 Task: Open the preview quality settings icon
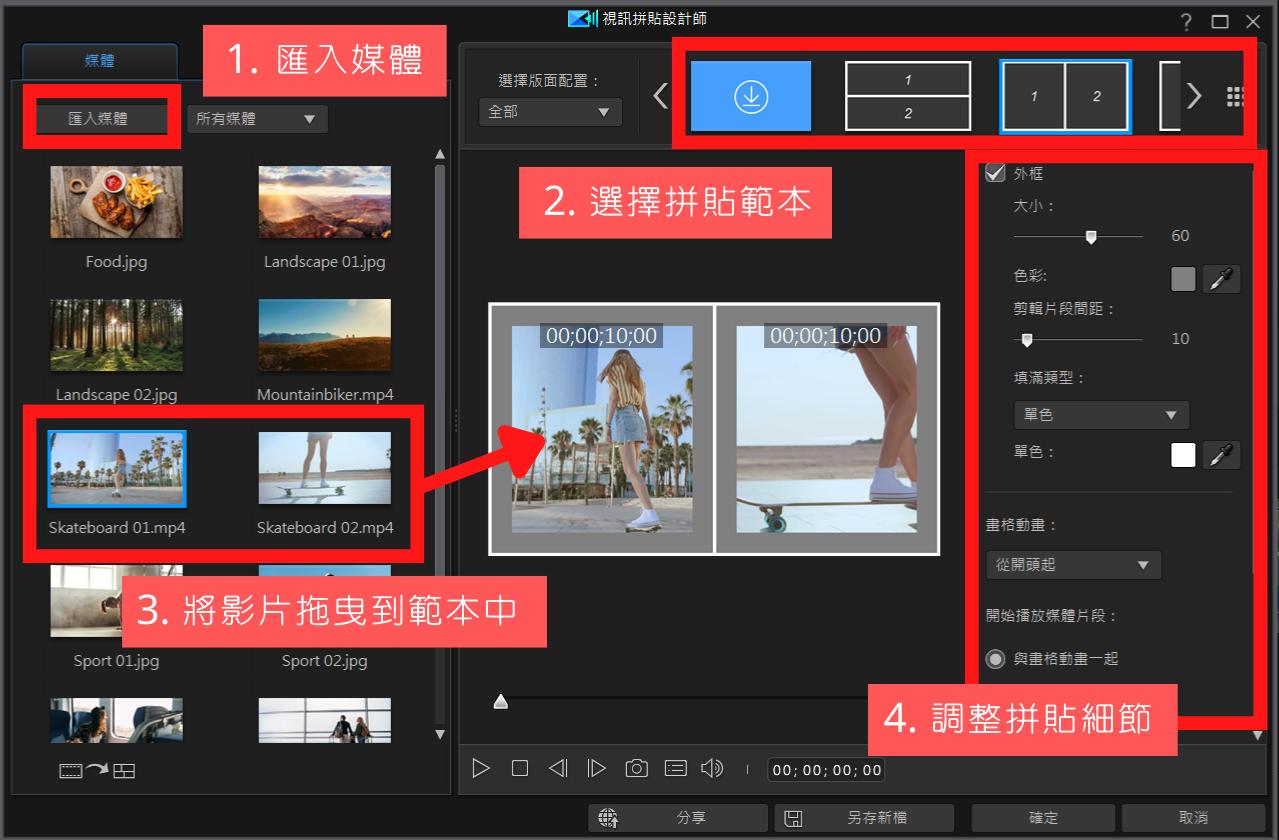coord(676,768)
